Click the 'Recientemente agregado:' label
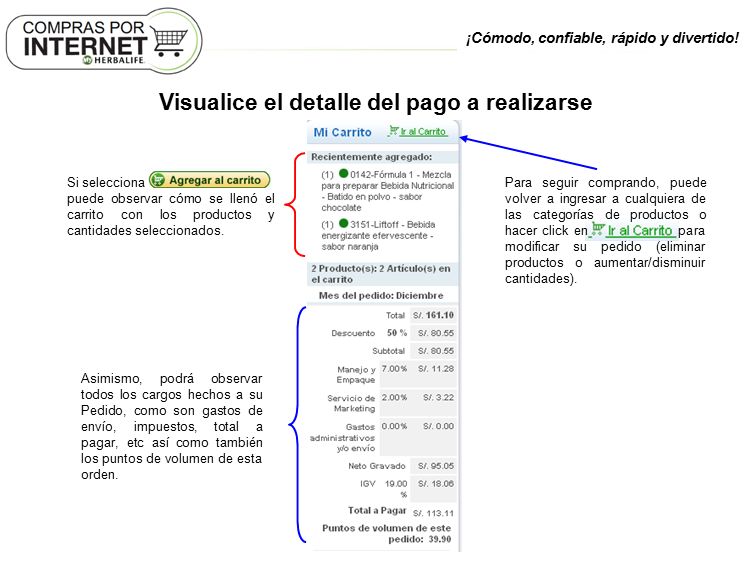752x564 pixels. [x=372, y=157]
